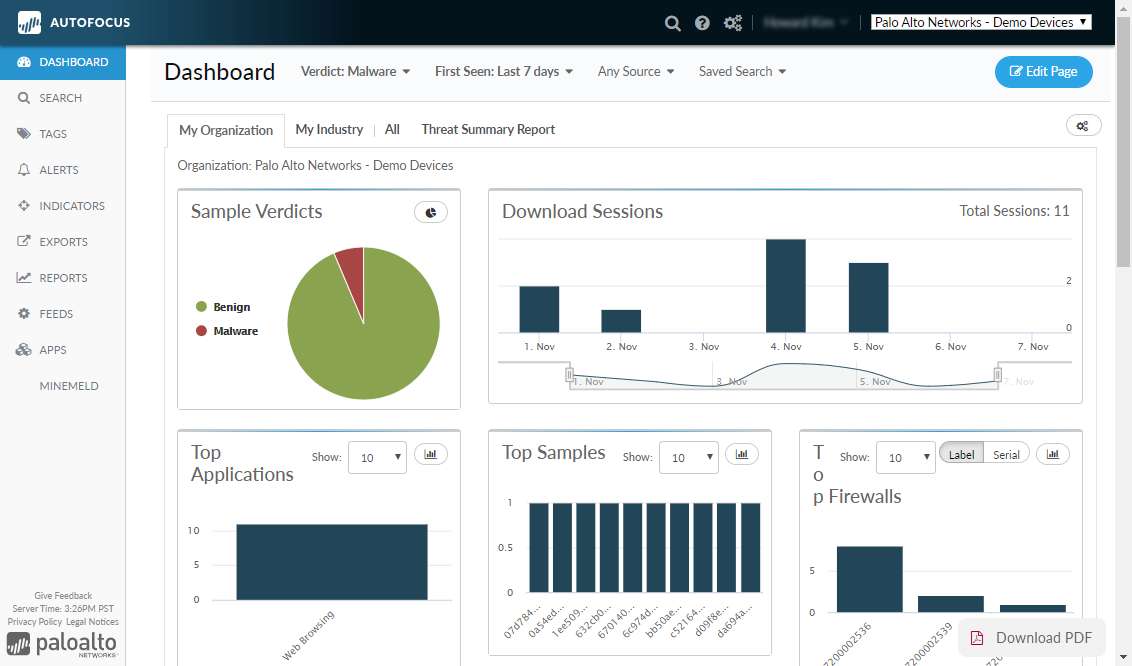Click the bar chart icon in Top Samples

[x=742, y=454]
